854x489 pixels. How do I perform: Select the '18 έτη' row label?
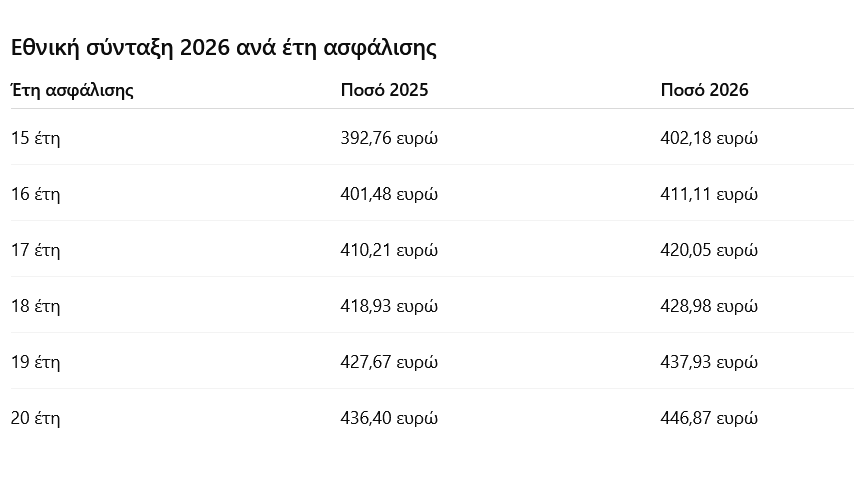pos(36,306)
